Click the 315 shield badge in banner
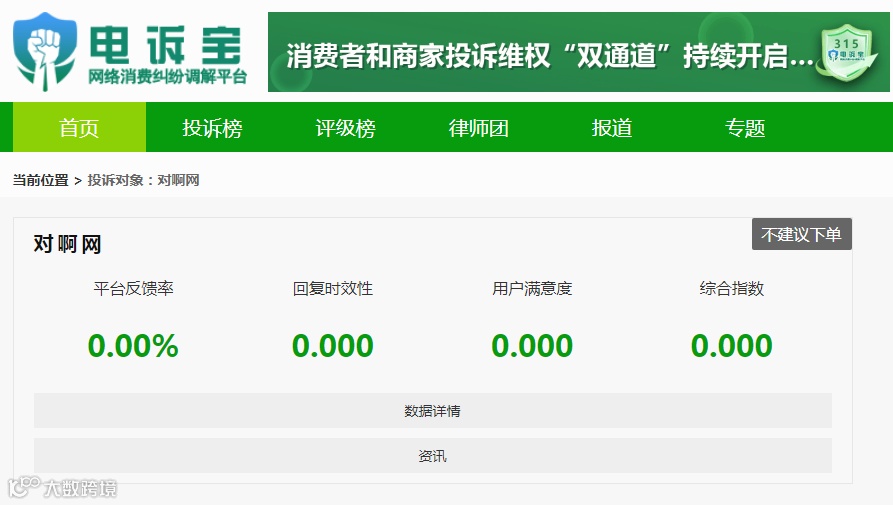 click(x=847, y=53)
